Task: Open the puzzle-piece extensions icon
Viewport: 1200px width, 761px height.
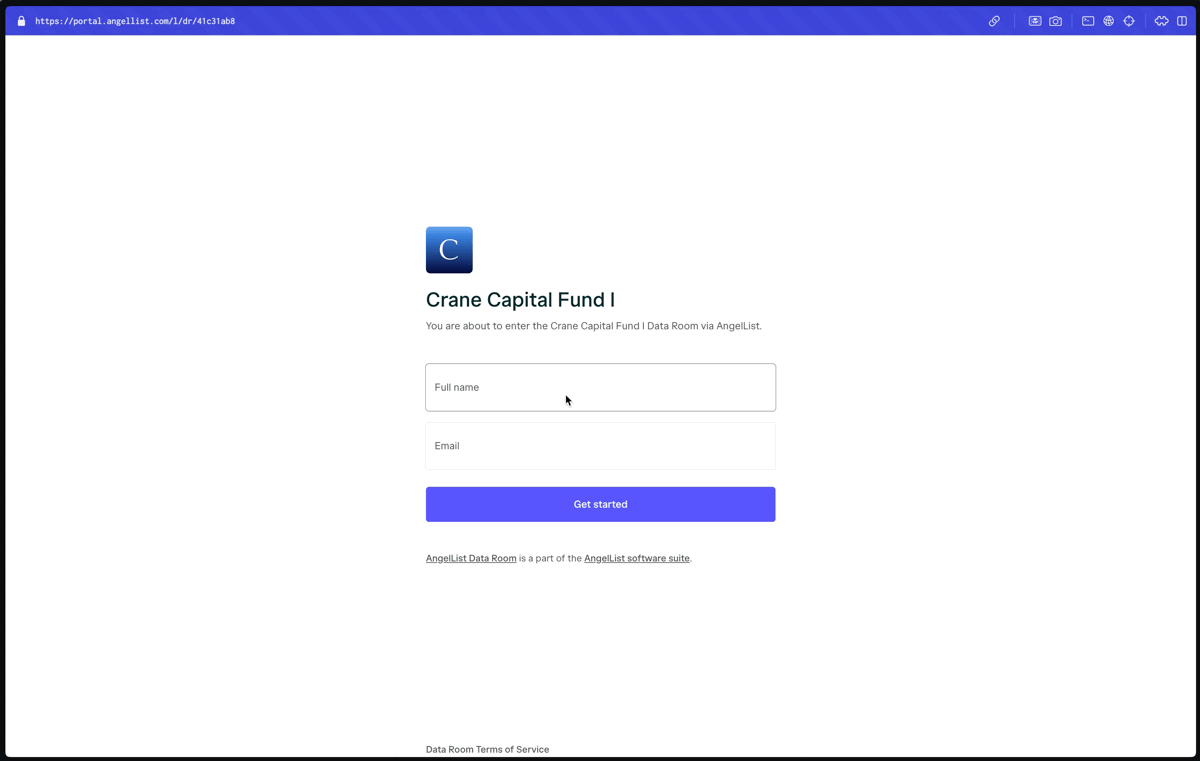Action: 1161,20
